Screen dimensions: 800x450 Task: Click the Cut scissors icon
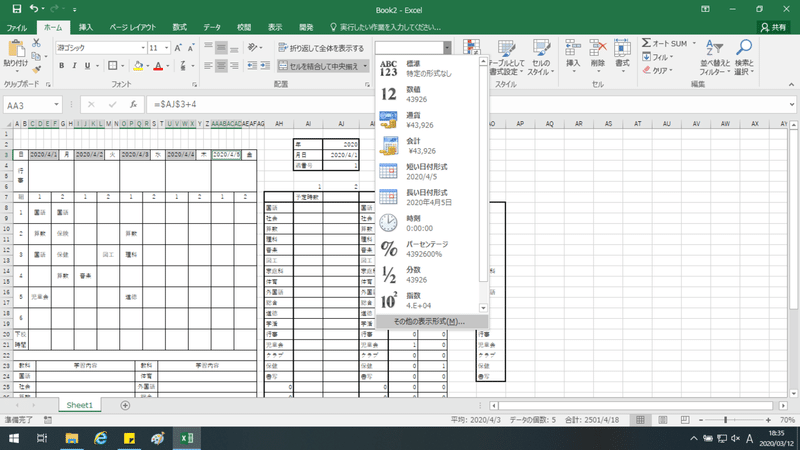coord(36,43)
